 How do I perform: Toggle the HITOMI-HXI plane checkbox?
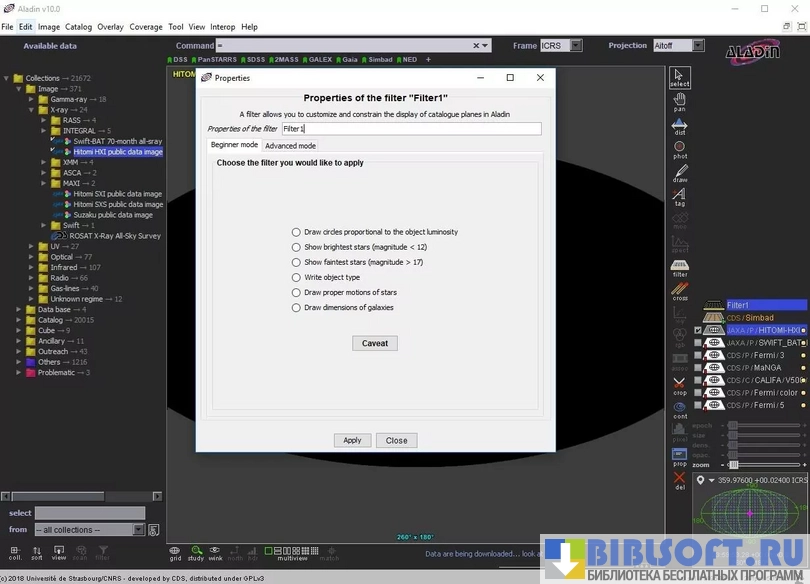tap(698, 330)
